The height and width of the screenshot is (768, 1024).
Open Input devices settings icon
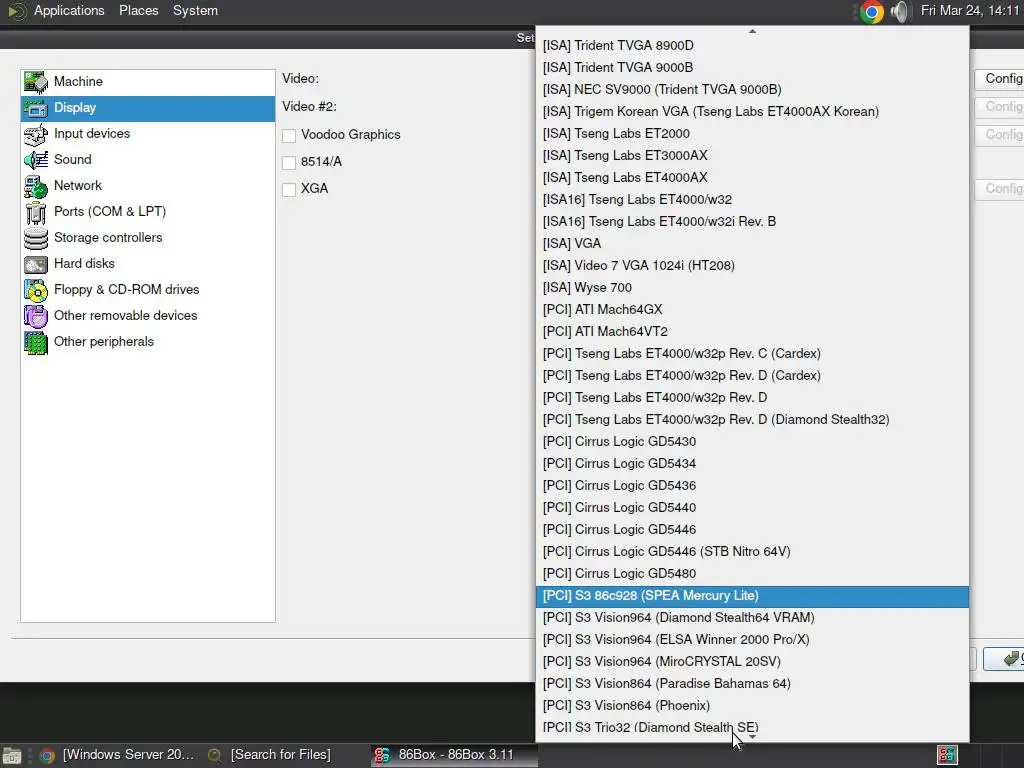[36, 134]
